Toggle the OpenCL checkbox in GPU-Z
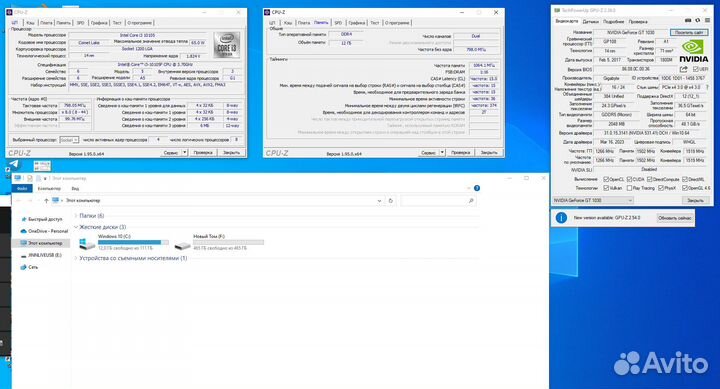720x389 pixels. click(x=606, y=179)
